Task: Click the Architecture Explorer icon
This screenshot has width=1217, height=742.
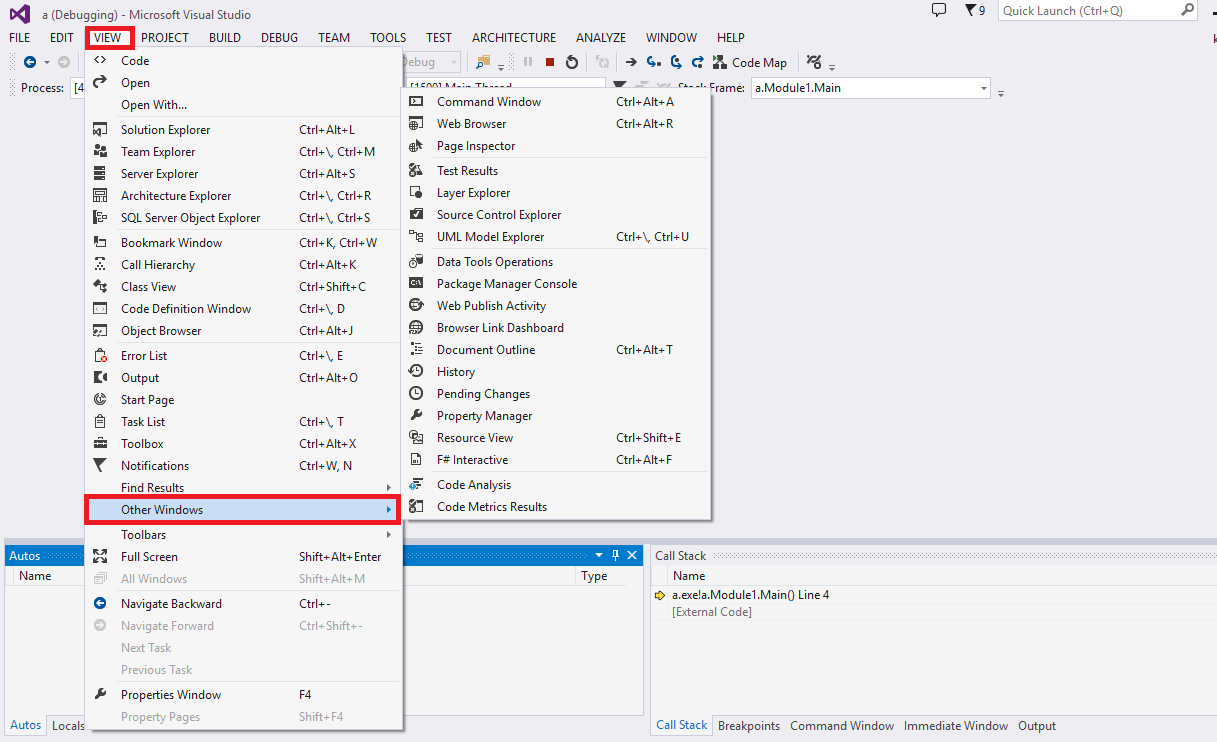Action: tap(100, 196)
